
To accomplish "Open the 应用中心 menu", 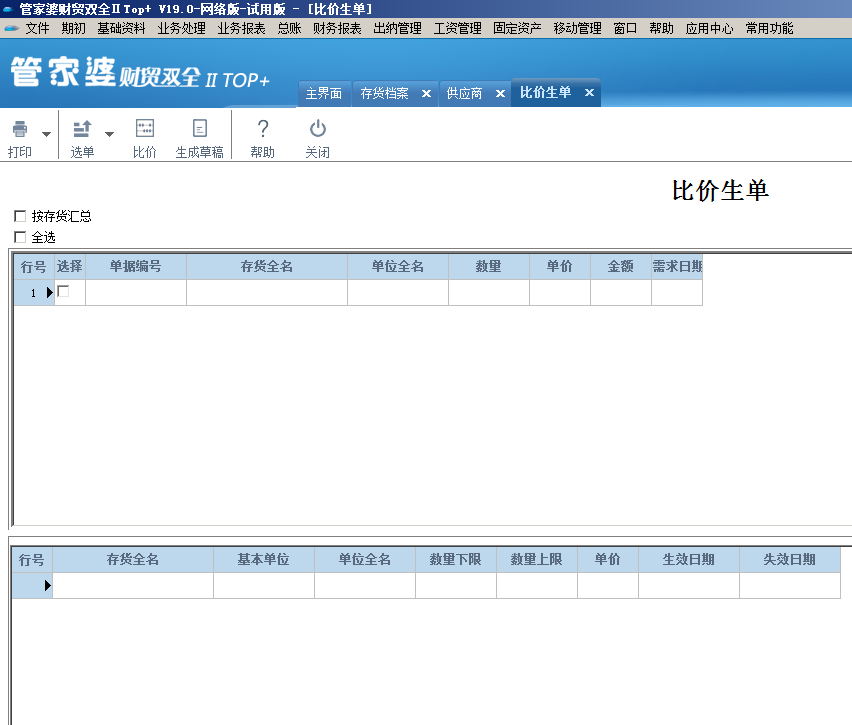I will coord(709,28).
